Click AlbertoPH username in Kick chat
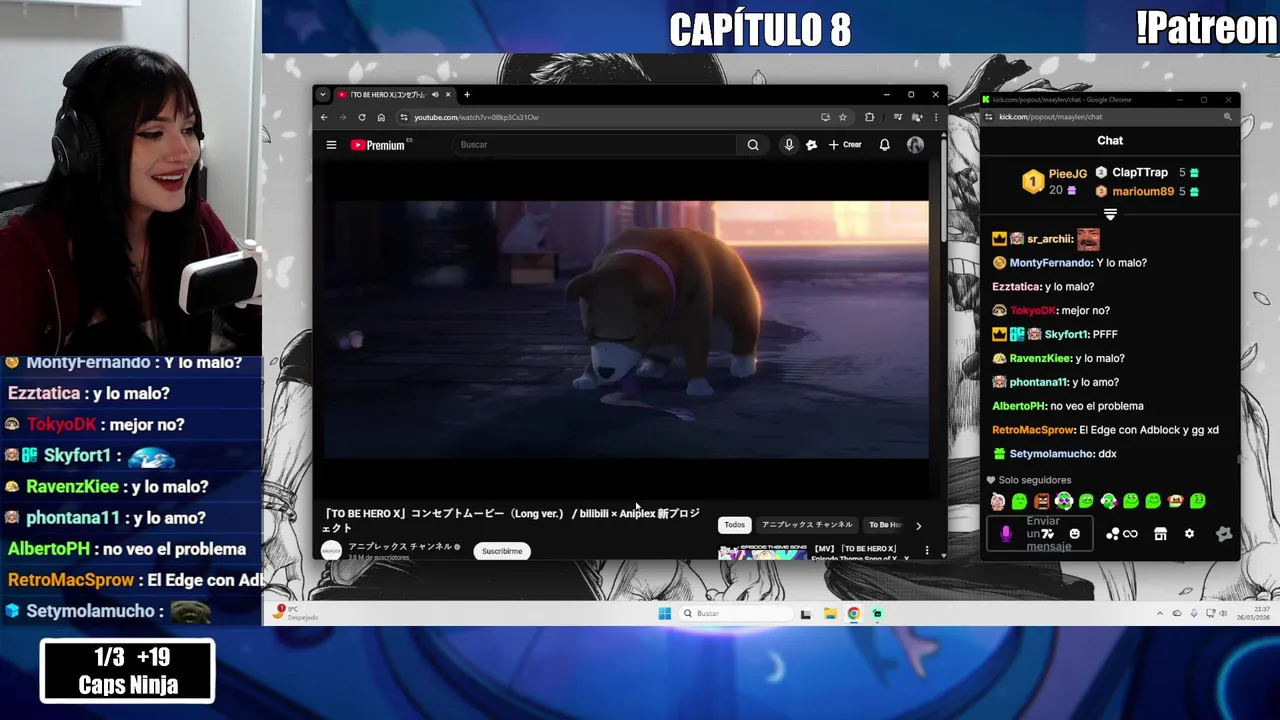Image resolution: width=1280 pixels, height=720 pixels. coord(1019,406)
